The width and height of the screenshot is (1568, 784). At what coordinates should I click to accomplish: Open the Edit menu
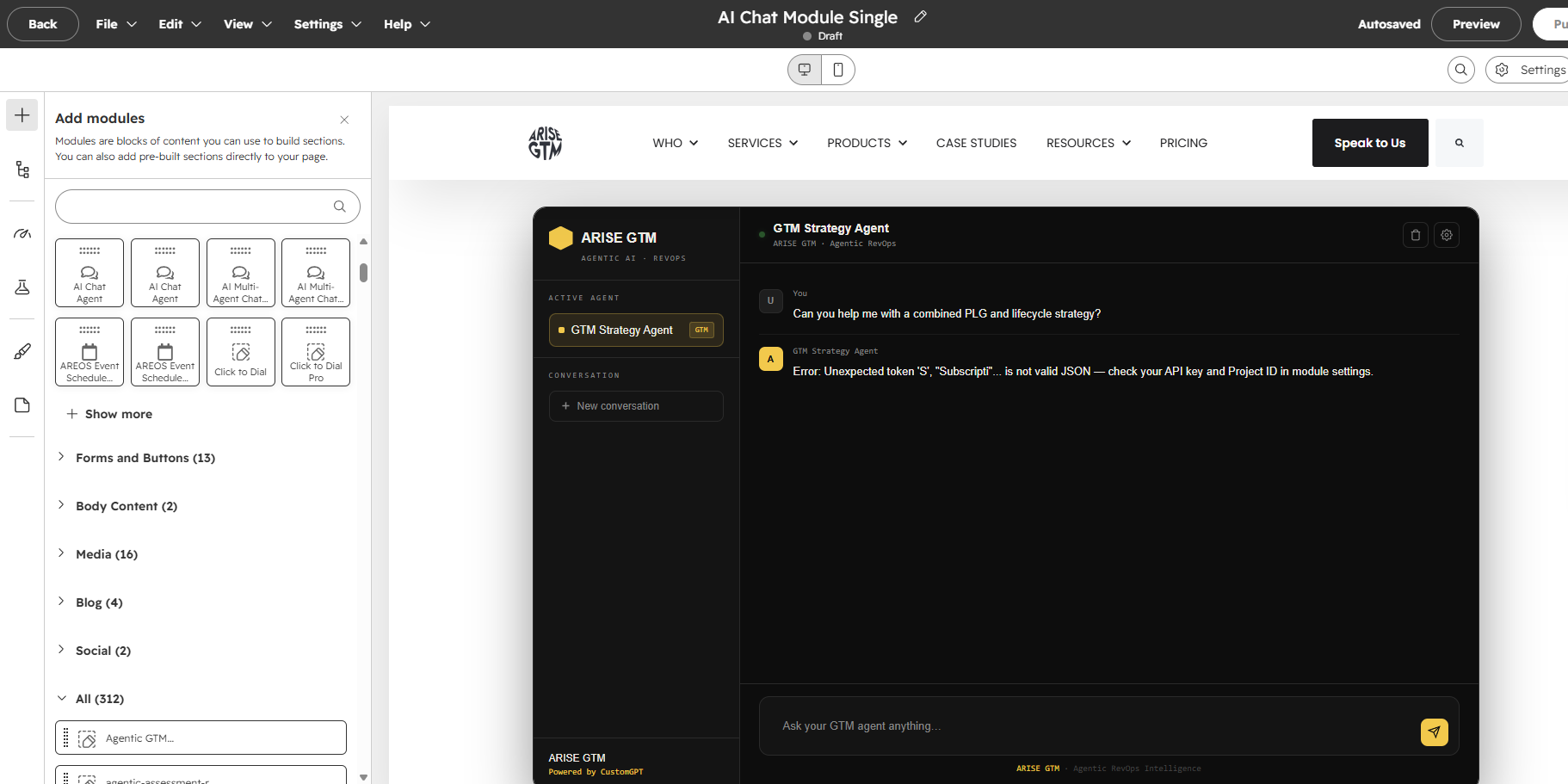pos(180,24)
